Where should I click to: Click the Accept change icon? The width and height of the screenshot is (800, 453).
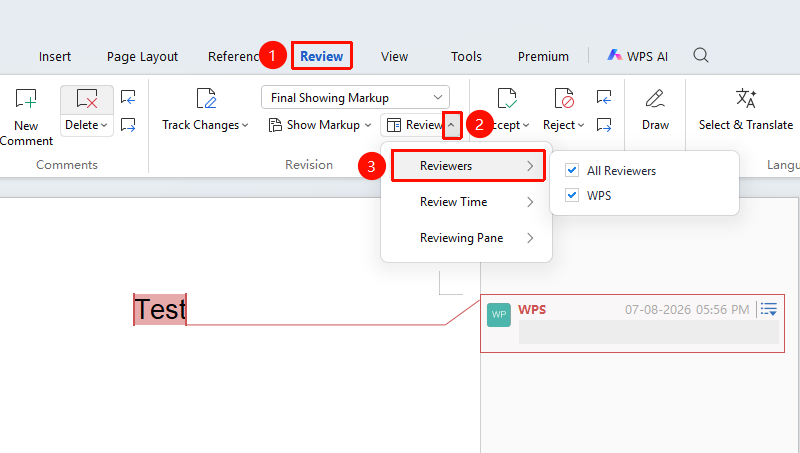click(507, 98)
